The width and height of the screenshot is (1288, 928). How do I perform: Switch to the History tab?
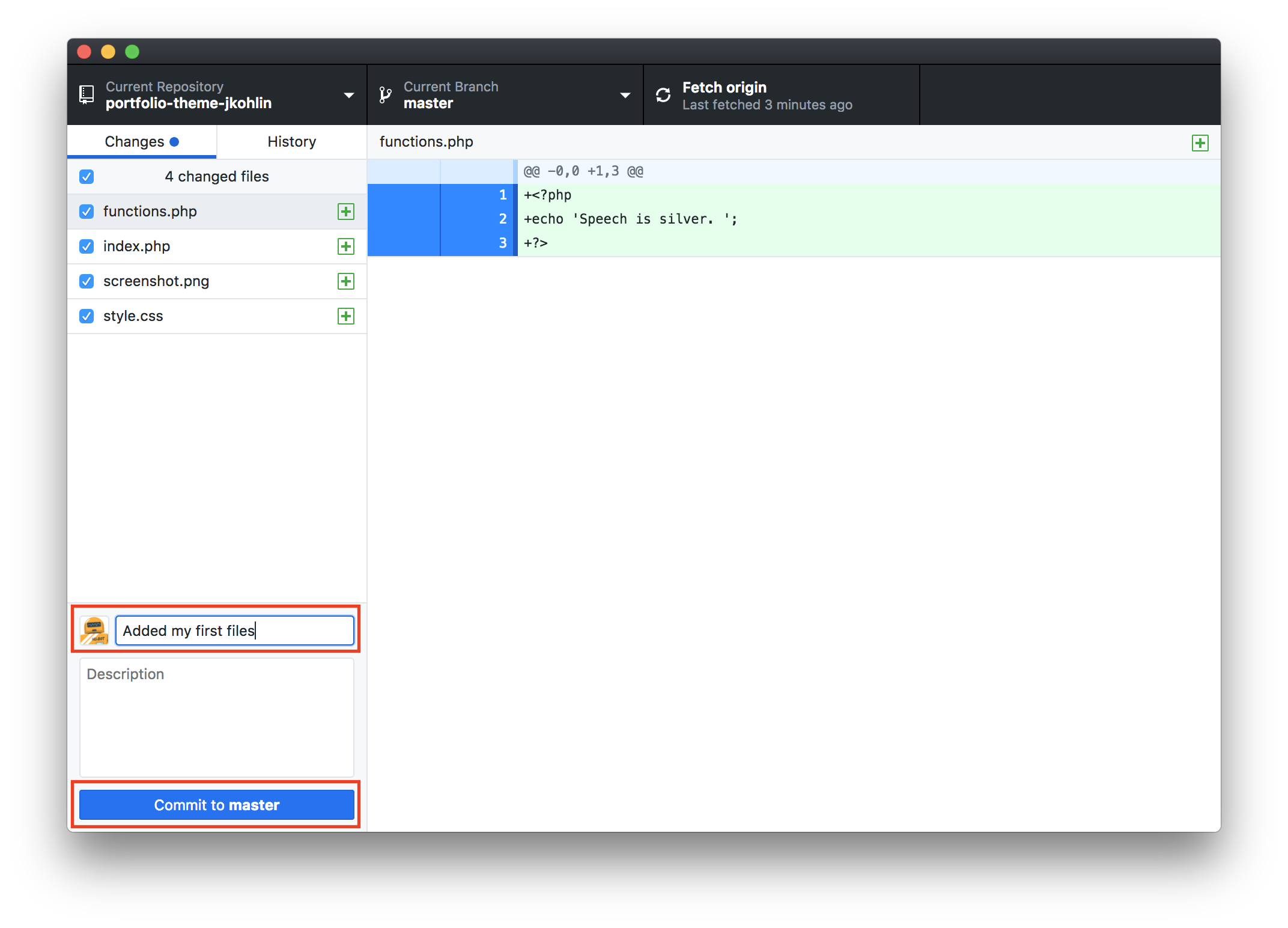292,142
